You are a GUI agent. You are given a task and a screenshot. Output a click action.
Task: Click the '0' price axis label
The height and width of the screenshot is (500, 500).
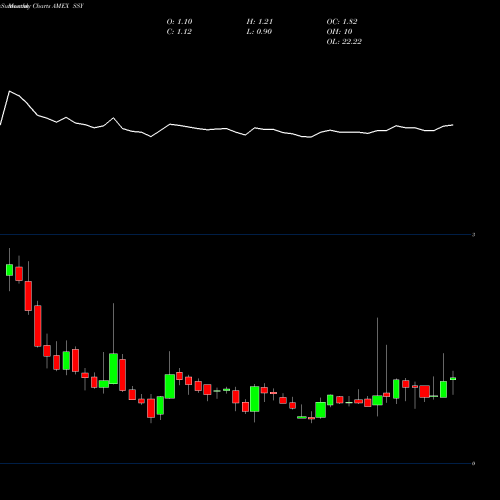click(473, 463)
